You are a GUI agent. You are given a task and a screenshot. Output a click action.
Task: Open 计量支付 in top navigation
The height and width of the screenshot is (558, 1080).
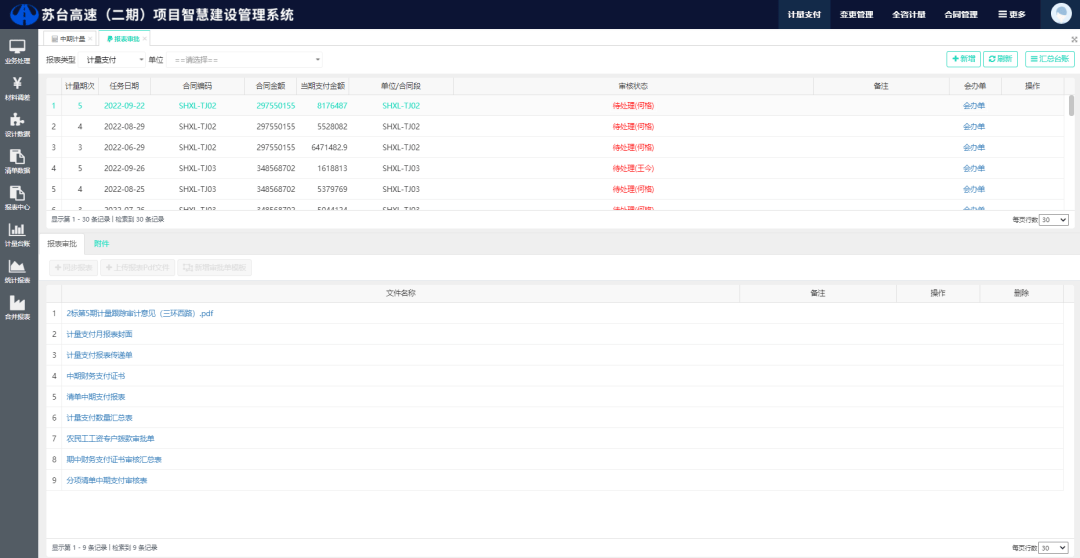(804, 14)
